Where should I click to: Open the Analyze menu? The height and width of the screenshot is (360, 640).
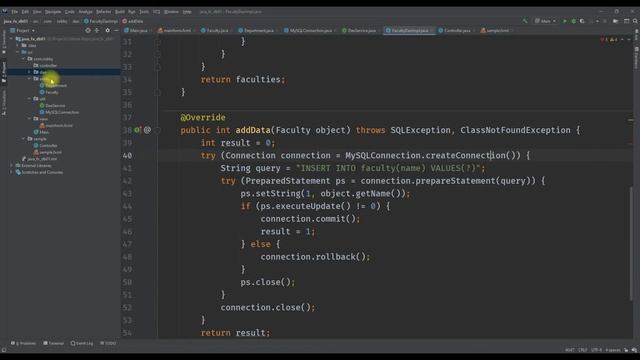tap(85, 11)
